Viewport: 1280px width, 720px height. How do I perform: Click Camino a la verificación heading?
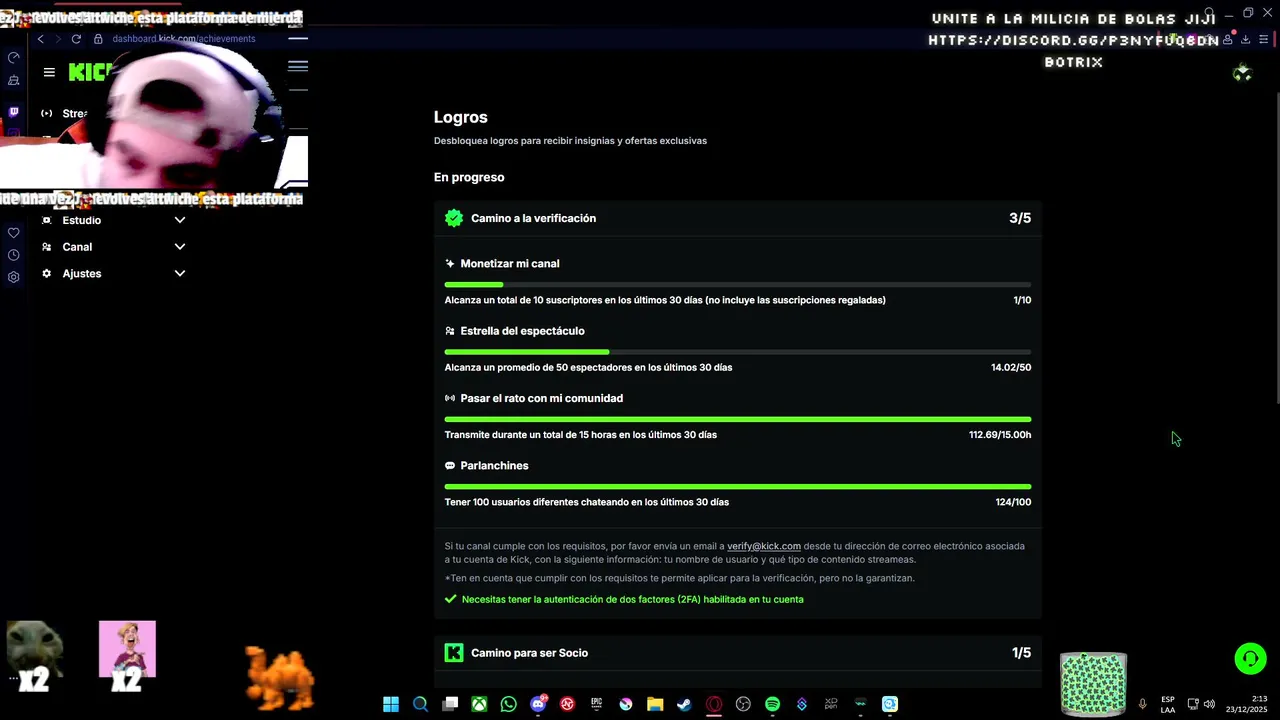tap(533, 218)
